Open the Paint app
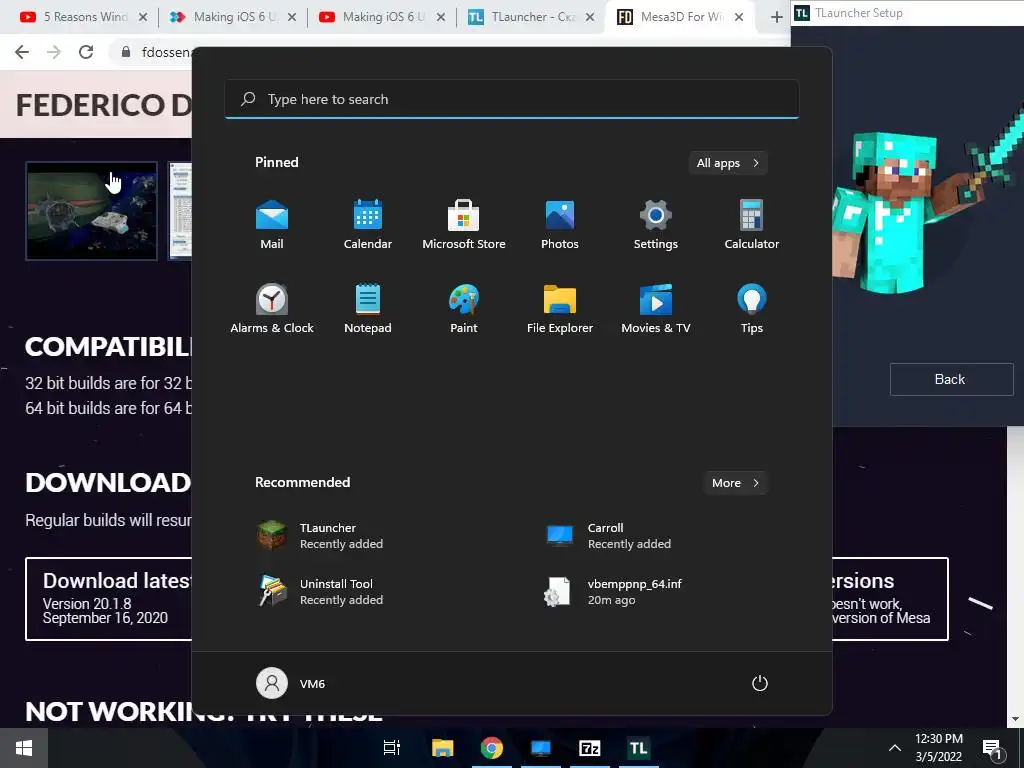This screenshot has height=768, width=1024. [464, 308]
